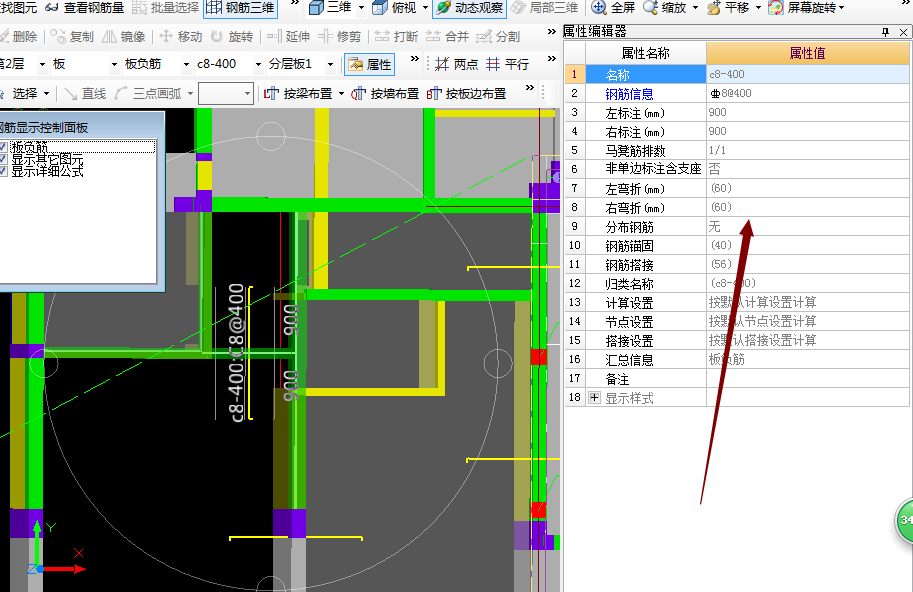Click 两点 axis tool
Screen dimensions: 913x592
pyautogui.click(x=456, y=64)
